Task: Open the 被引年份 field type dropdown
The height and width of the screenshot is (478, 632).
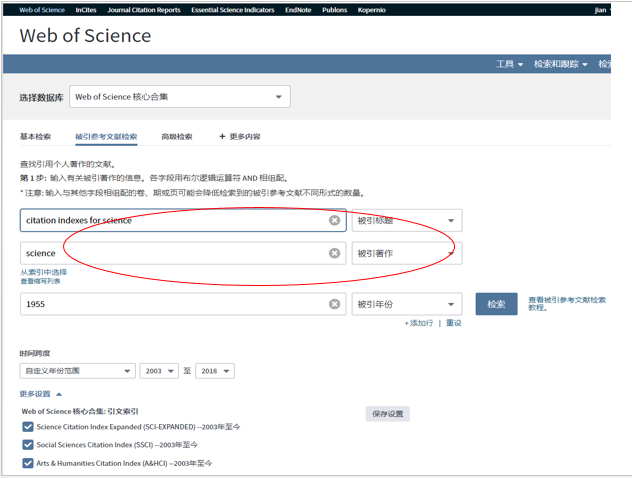Action: point(407,304)
